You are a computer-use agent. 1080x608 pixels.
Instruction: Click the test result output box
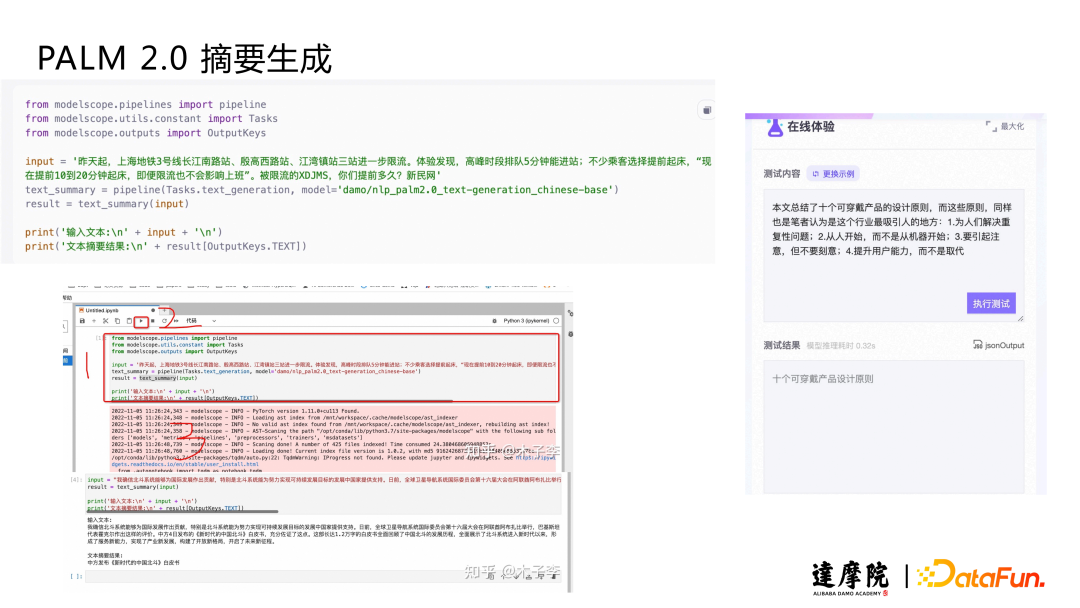click(x=893, y=427)
